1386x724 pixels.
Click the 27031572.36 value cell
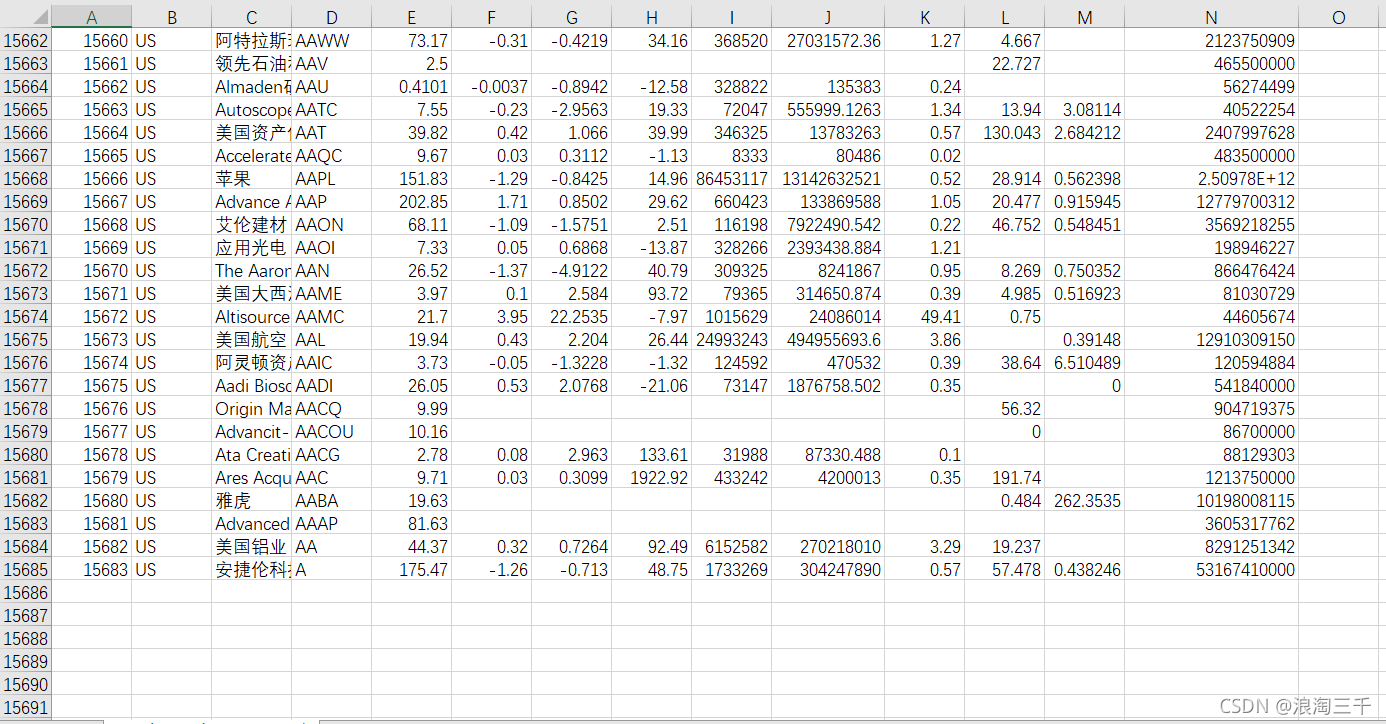[828, 41]
